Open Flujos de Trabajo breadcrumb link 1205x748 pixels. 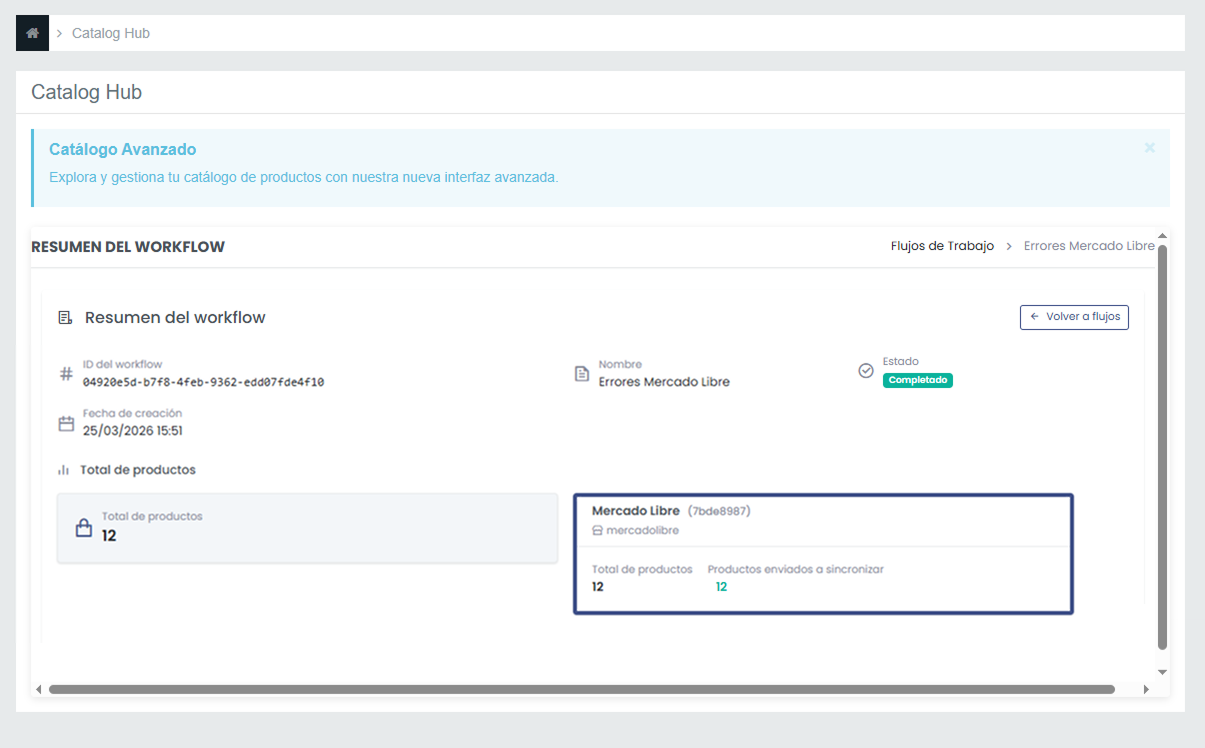(942, 246)
